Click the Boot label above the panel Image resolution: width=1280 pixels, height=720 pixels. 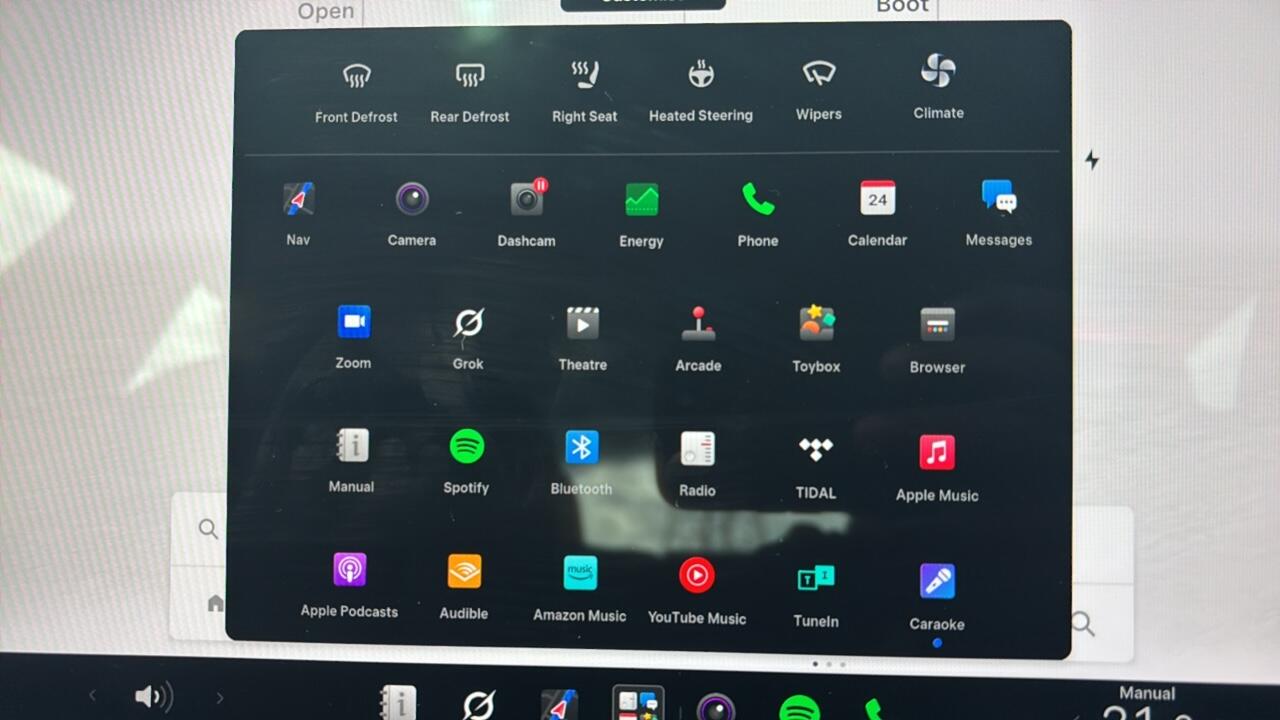click(903, 6)
